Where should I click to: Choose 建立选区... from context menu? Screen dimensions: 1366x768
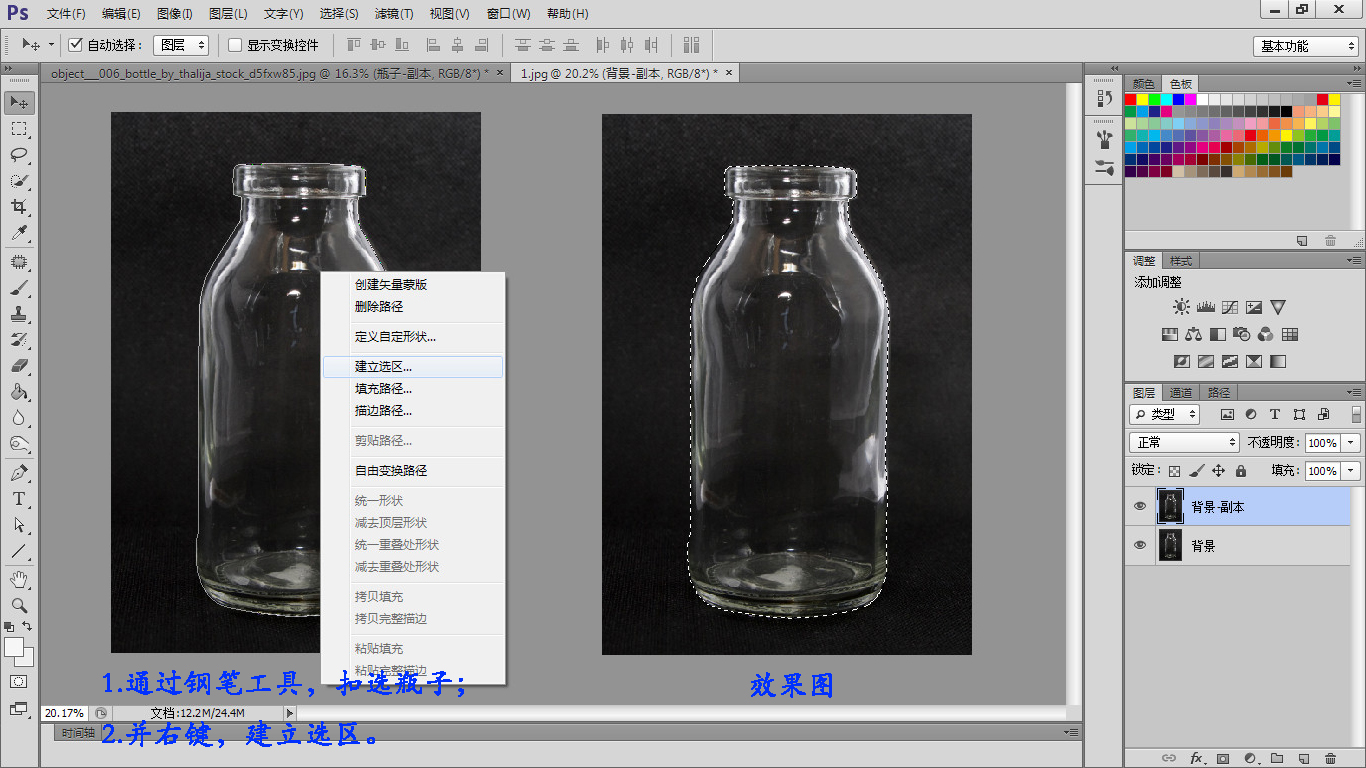(x=413, y=367)
